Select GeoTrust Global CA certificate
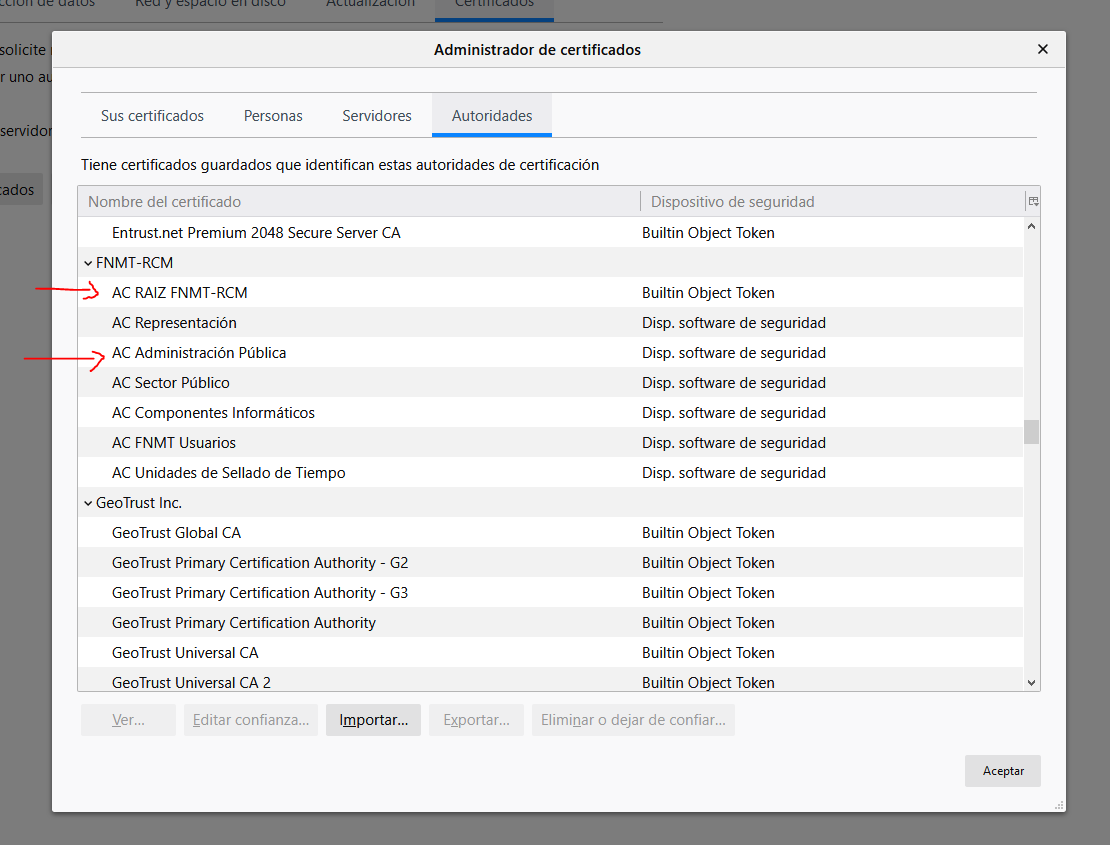The image size is (1110, 845). click(551, 533)
